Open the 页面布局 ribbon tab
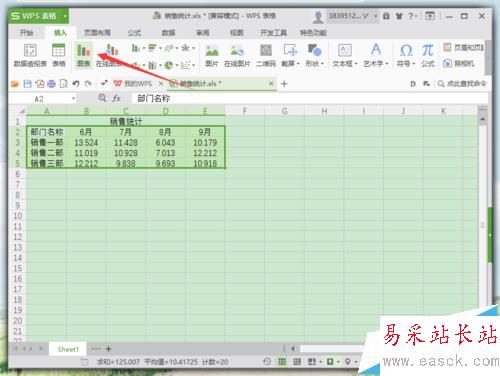 pos(97,33)
